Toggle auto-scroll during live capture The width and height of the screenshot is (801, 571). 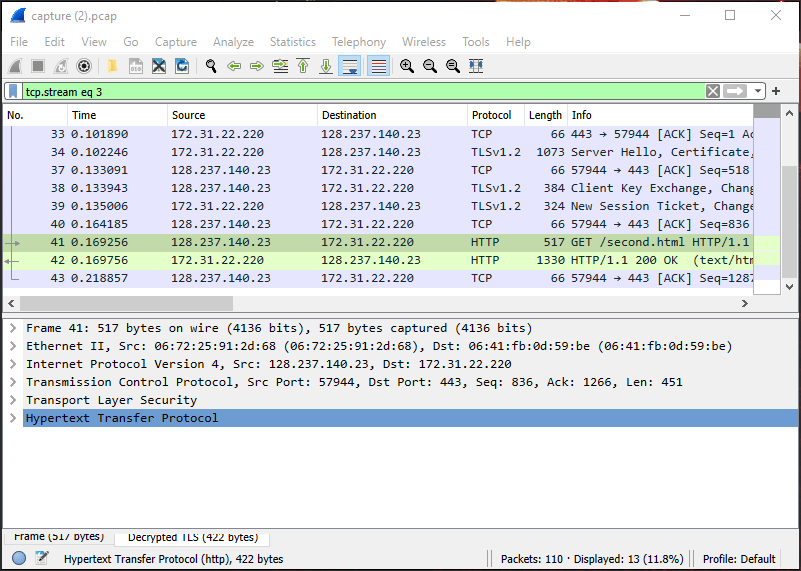tap(350, 66)
